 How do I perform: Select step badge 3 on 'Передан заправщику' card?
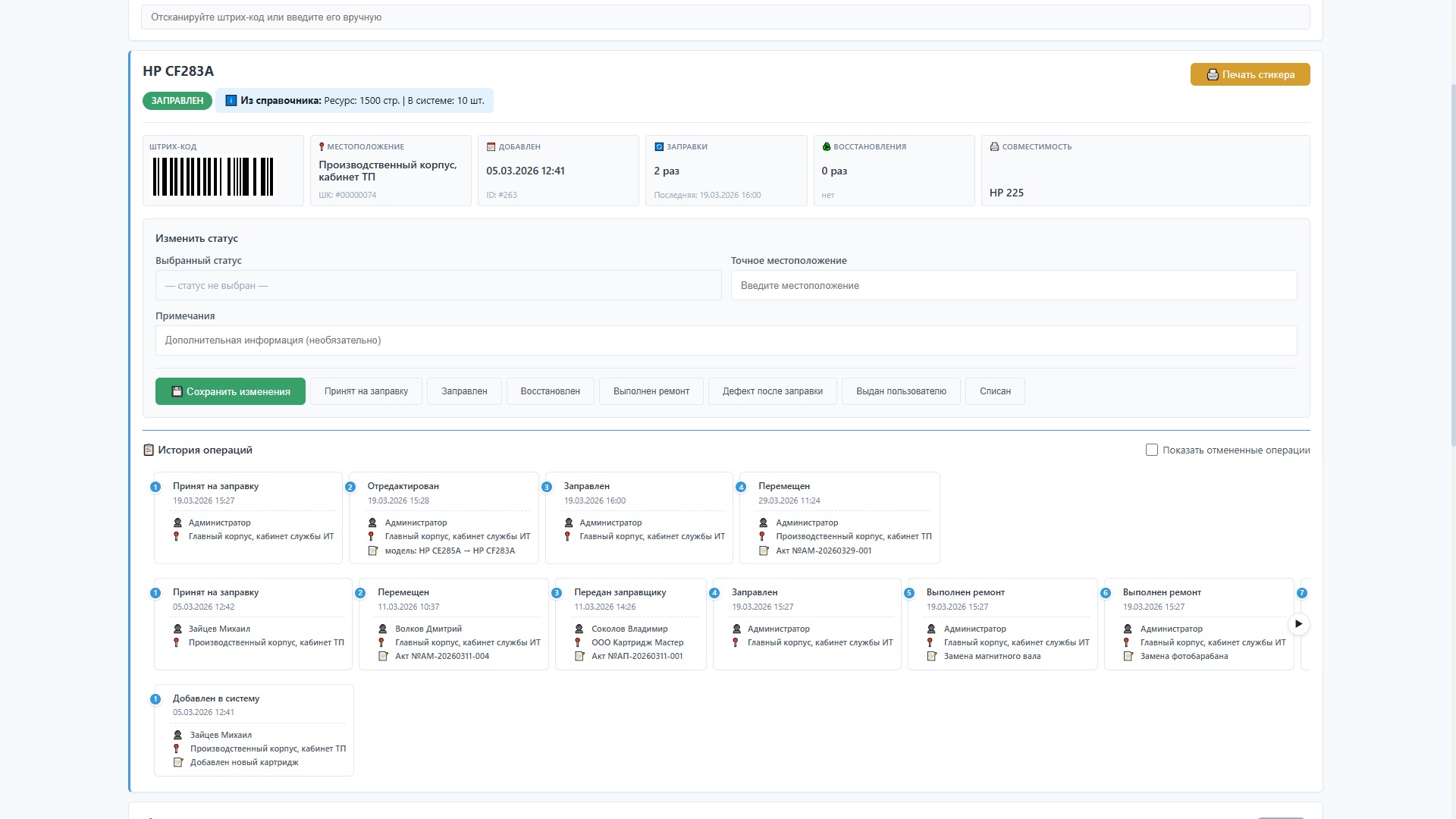(557, 593)
